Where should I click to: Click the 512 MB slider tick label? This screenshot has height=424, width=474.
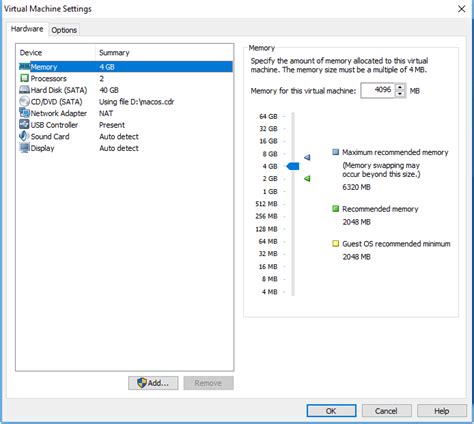point(266,204)
